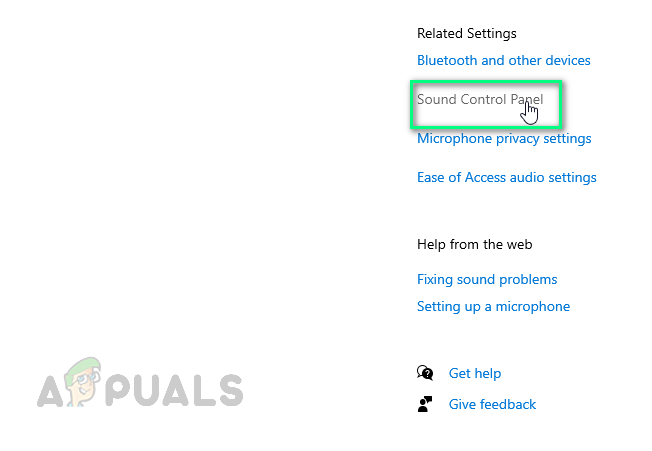Click the Give feedback person icon
The height and width of the screenshot is (451, 652).
[x=425, y=404]
